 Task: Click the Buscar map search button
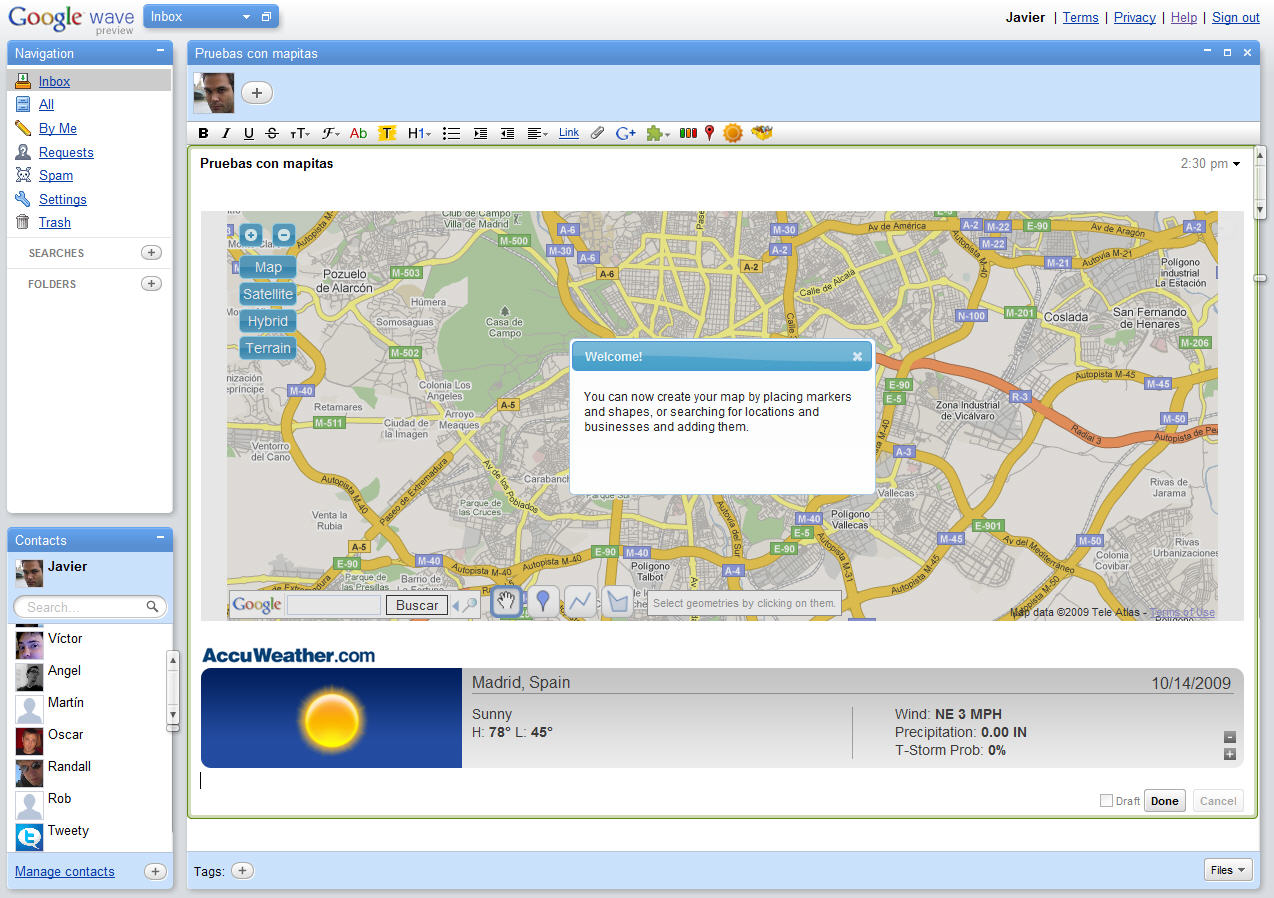pyautogui.click(x=417, y=605)
